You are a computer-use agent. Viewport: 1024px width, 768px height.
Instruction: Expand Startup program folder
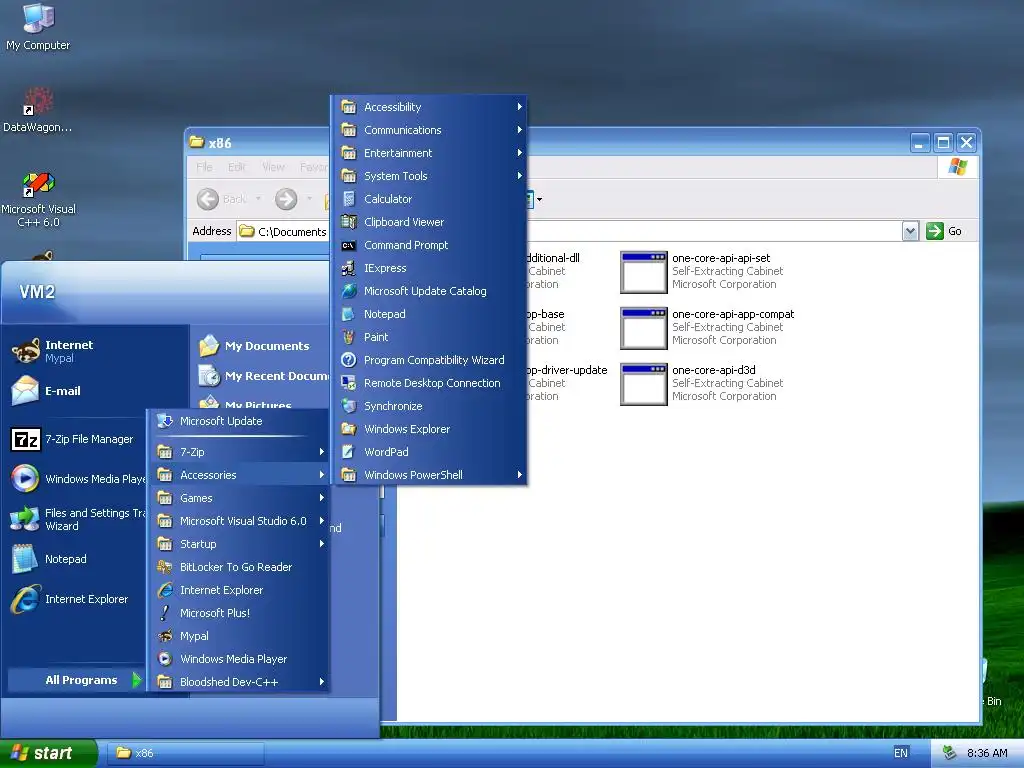coord(239,544)
